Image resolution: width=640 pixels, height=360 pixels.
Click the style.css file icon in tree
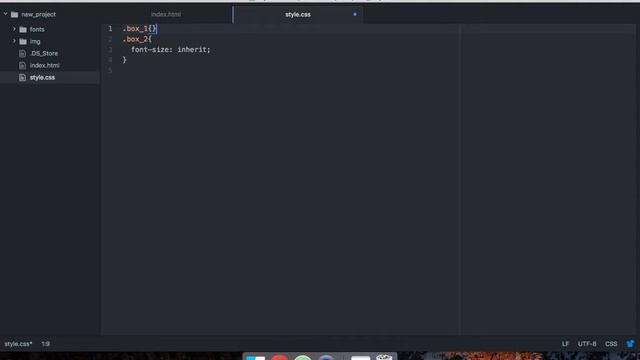click(x=22, y=77)
